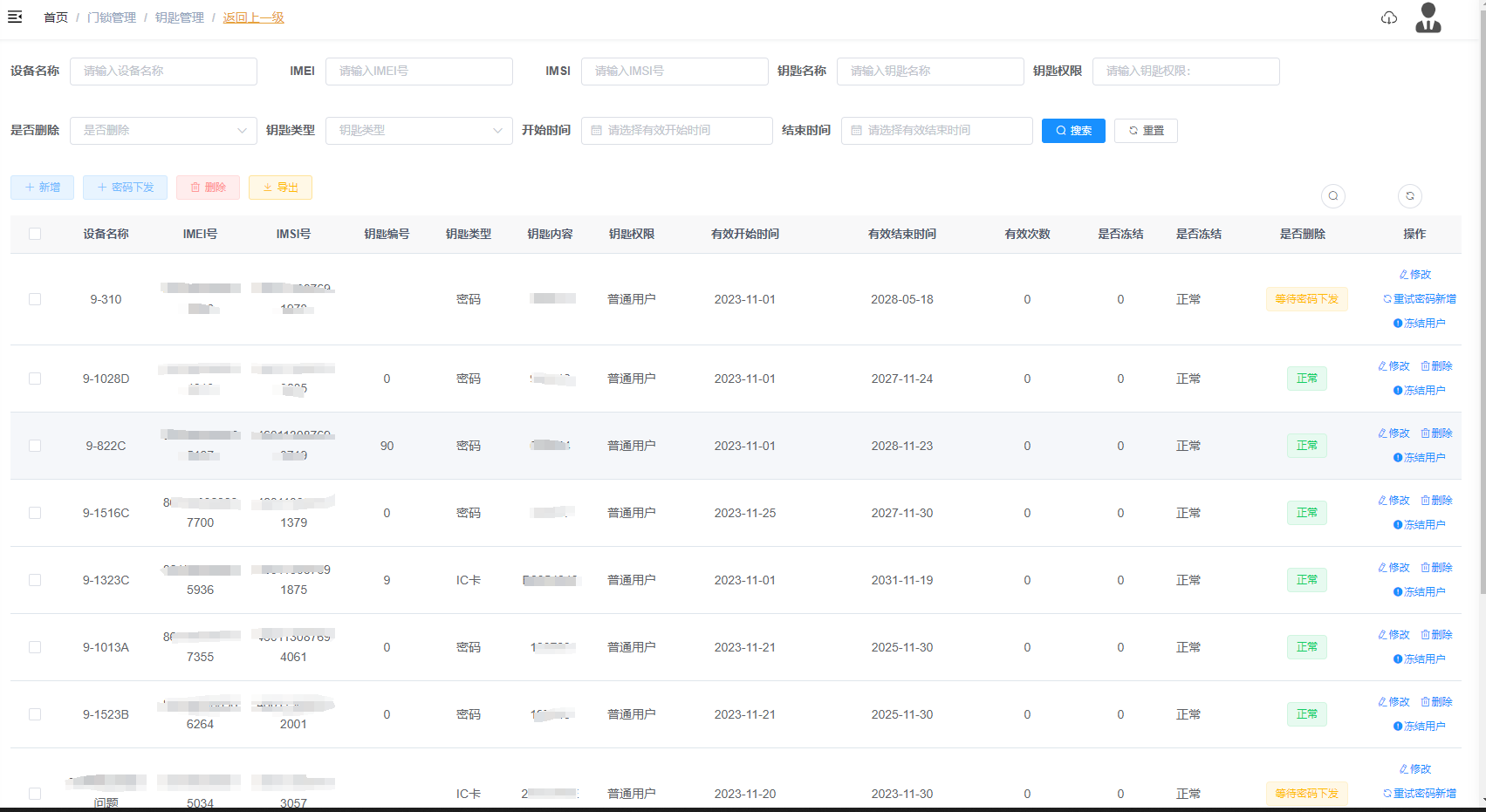Viewport: 1486px width, 812px height.
Task: Click 修改 in row 9-1323C
Action: [1394, 568]
